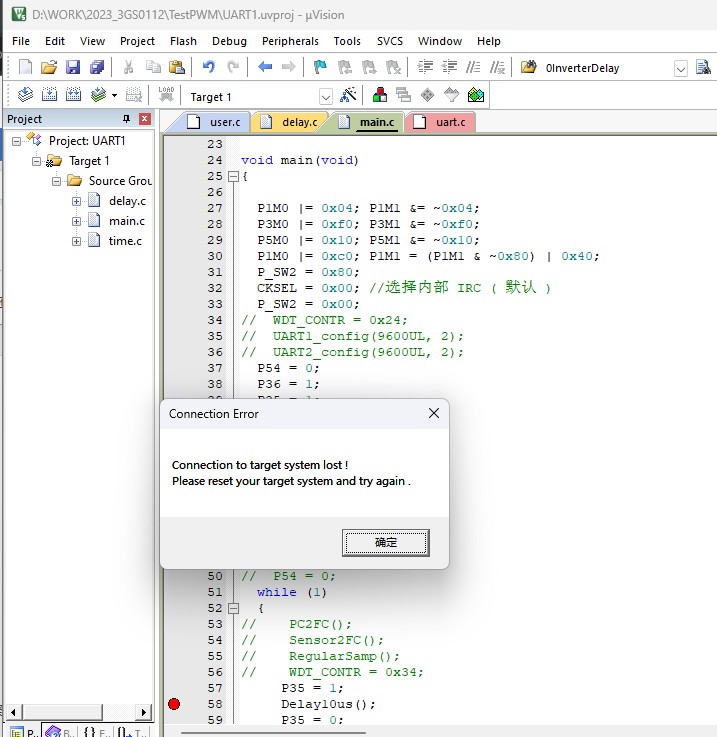Switch to the delay.c editor tab
This screenshot has width=717, height=737.
click(289, 122)
